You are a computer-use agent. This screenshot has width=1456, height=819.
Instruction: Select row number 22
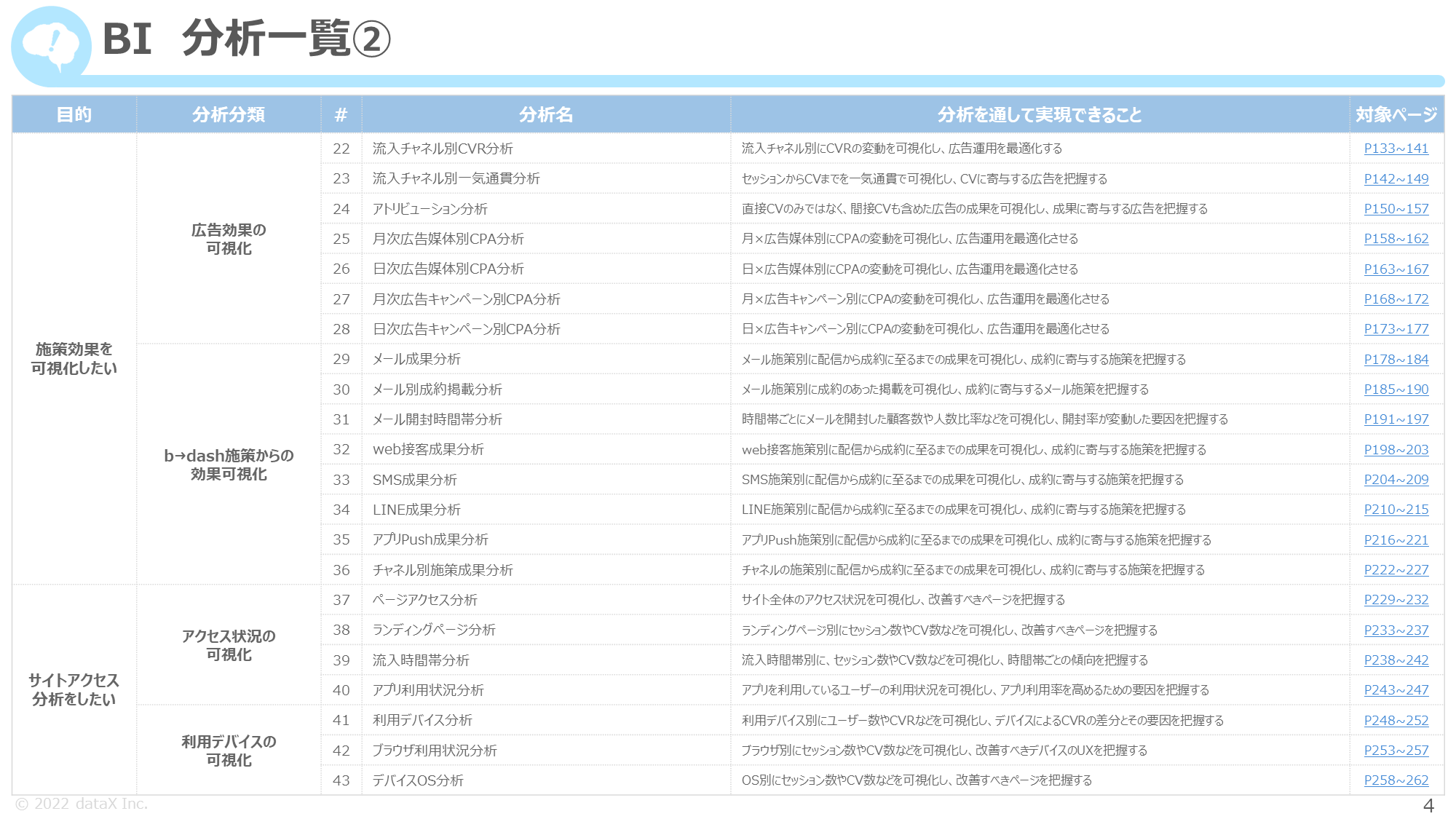pyautogui.click(x=341, y=149)
